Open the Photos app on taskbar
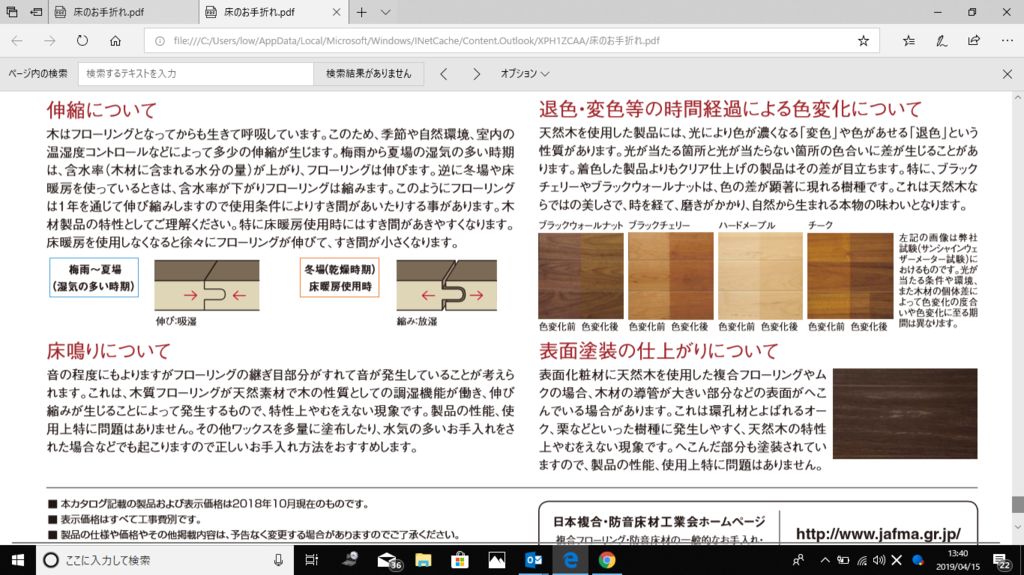This screenshot has height=575, width=1024. pyautogui.click(x=496, y=560)
